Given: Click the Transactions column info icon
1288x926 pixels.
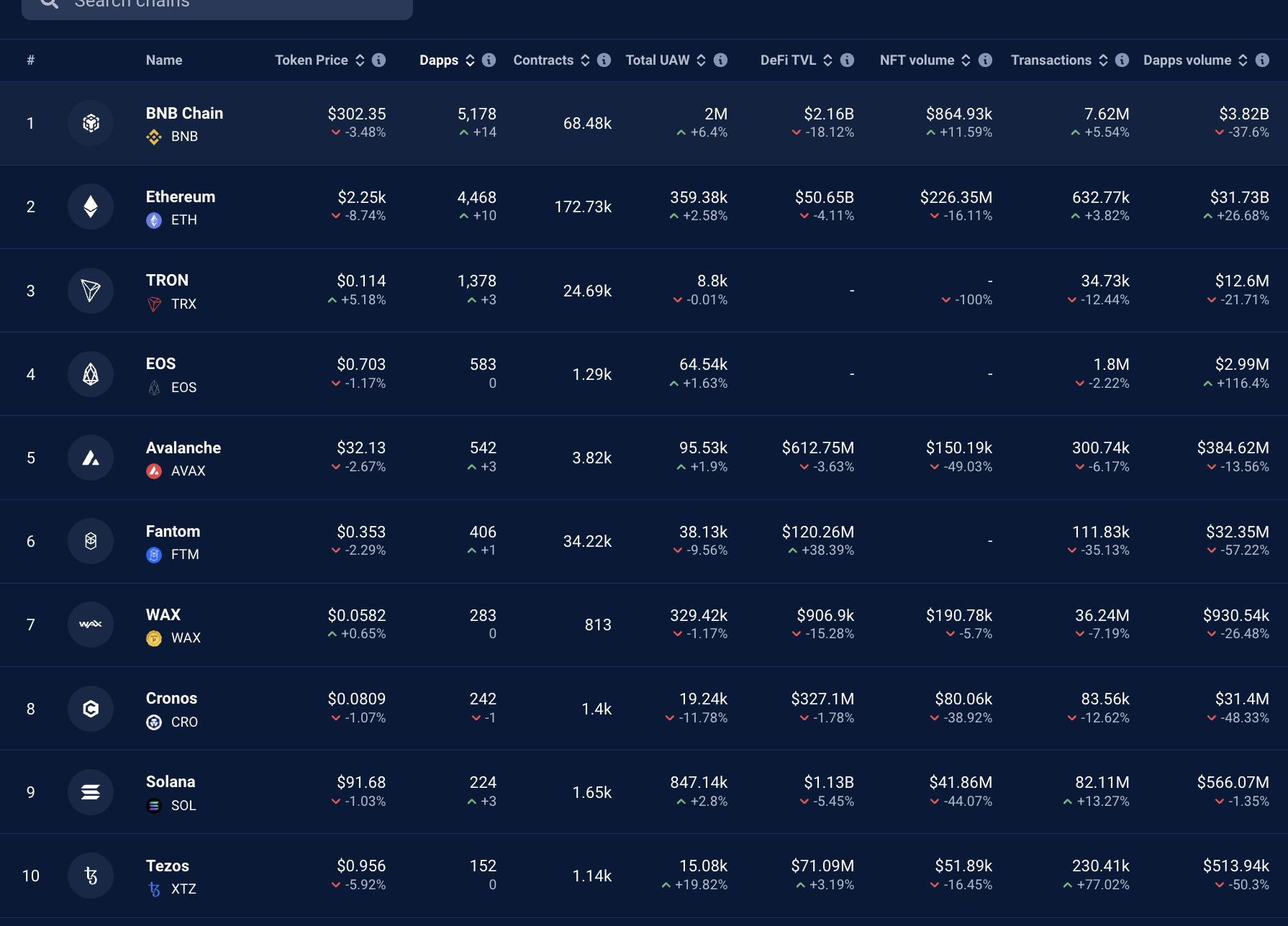Looking at the screenshot, I should (1122, 60).
